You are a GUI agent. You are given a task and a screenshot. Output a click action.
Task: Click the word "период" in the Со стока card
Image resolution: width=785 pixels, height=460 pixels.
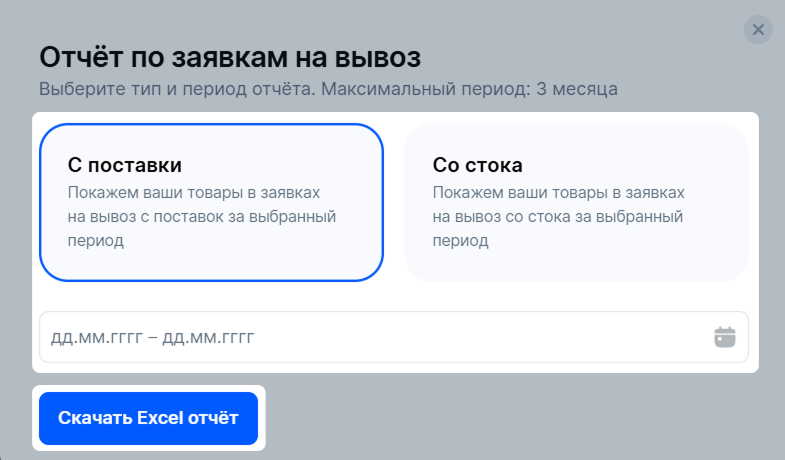click(461, 241)
